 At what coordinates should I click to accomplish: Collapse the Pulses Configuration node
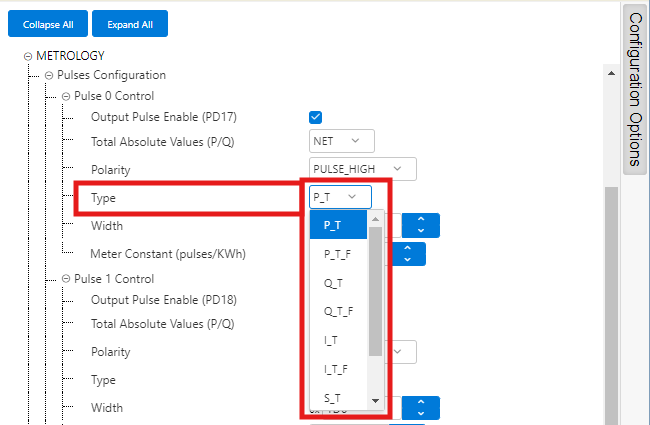coord(48,75)
